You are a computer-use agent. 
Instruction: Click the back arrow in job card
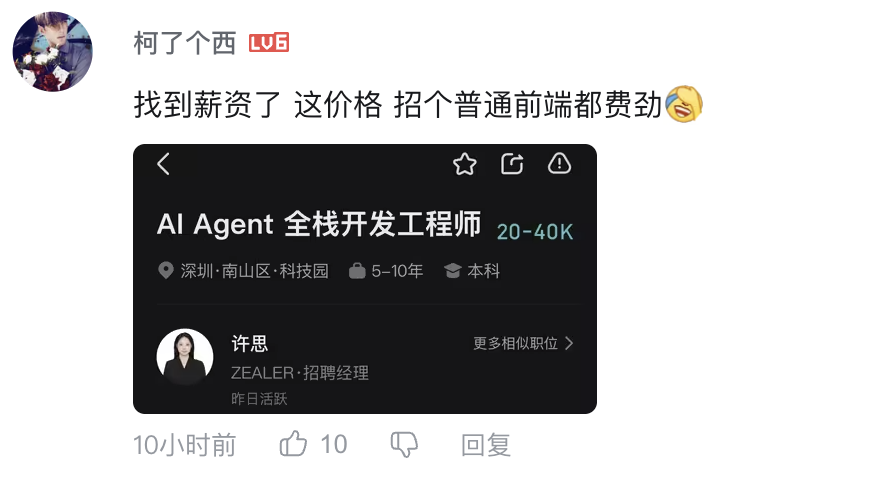[163, 164]
